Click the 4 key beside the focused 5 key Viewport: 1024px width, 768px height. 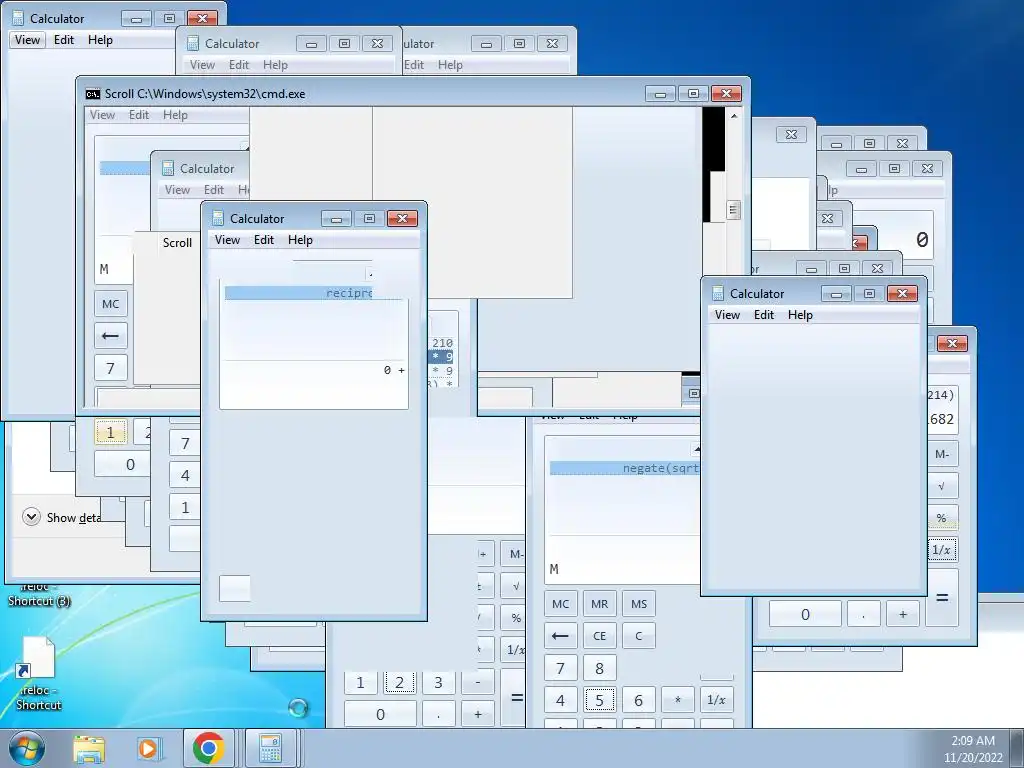point(560,700)
